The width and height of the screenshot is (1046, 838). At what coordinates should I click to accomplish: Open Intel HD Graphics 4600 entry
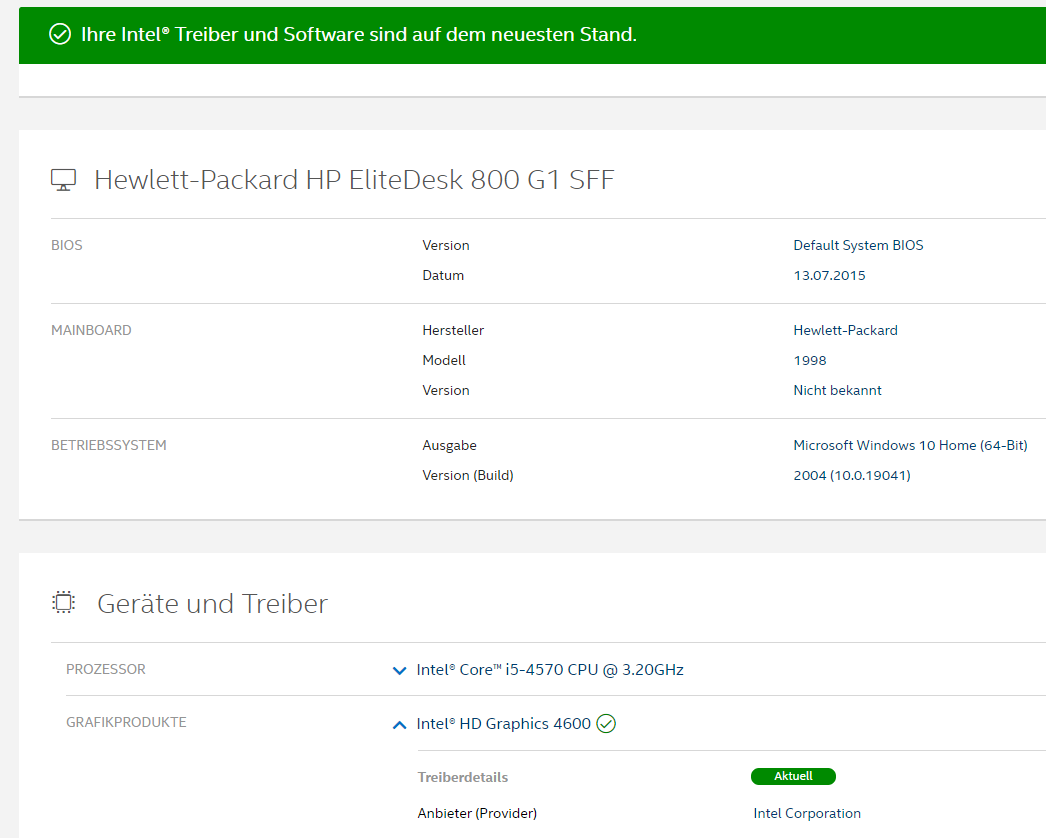503,723
